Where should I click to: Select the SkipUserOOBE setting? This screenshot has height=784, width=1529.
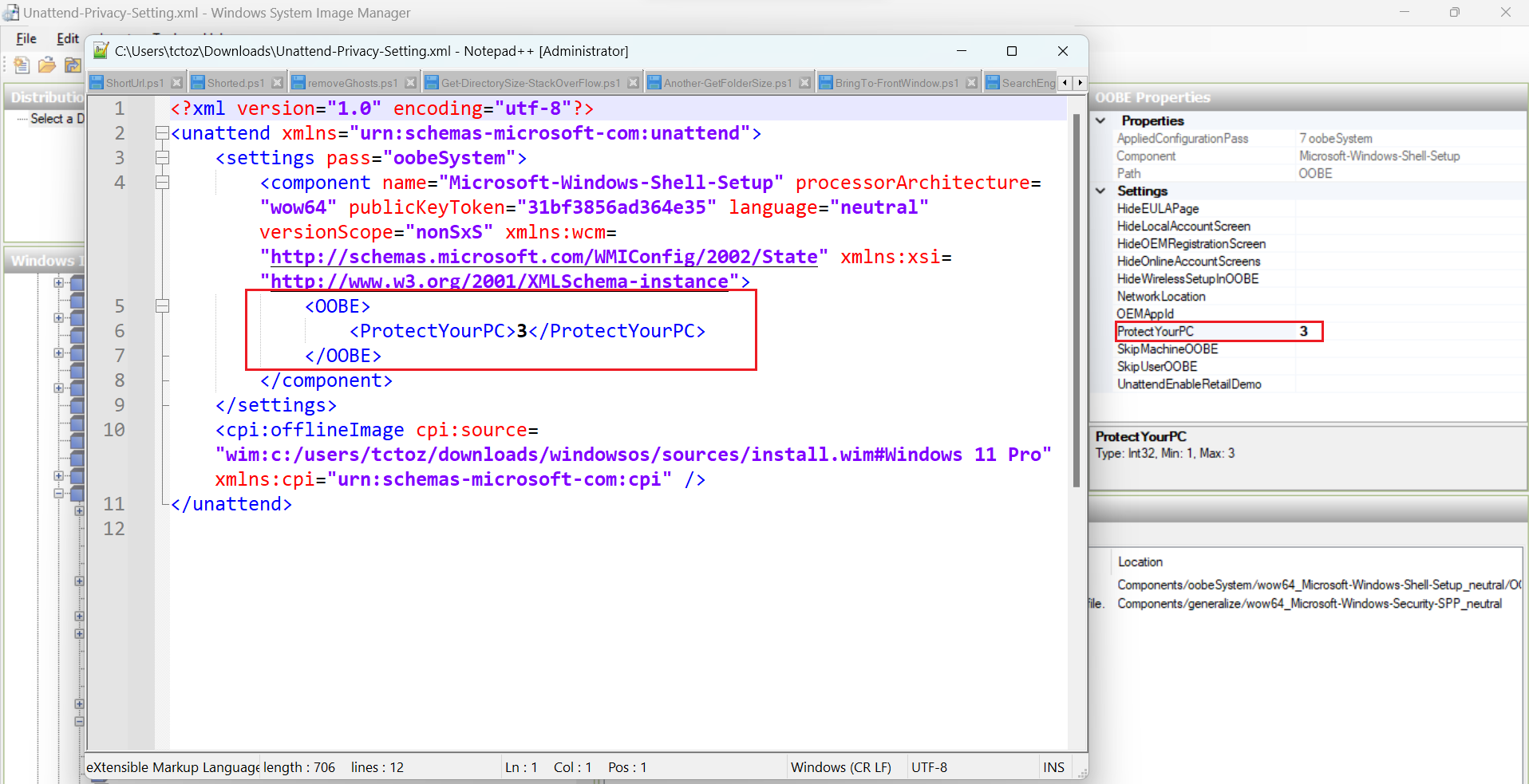(1157, 366)
